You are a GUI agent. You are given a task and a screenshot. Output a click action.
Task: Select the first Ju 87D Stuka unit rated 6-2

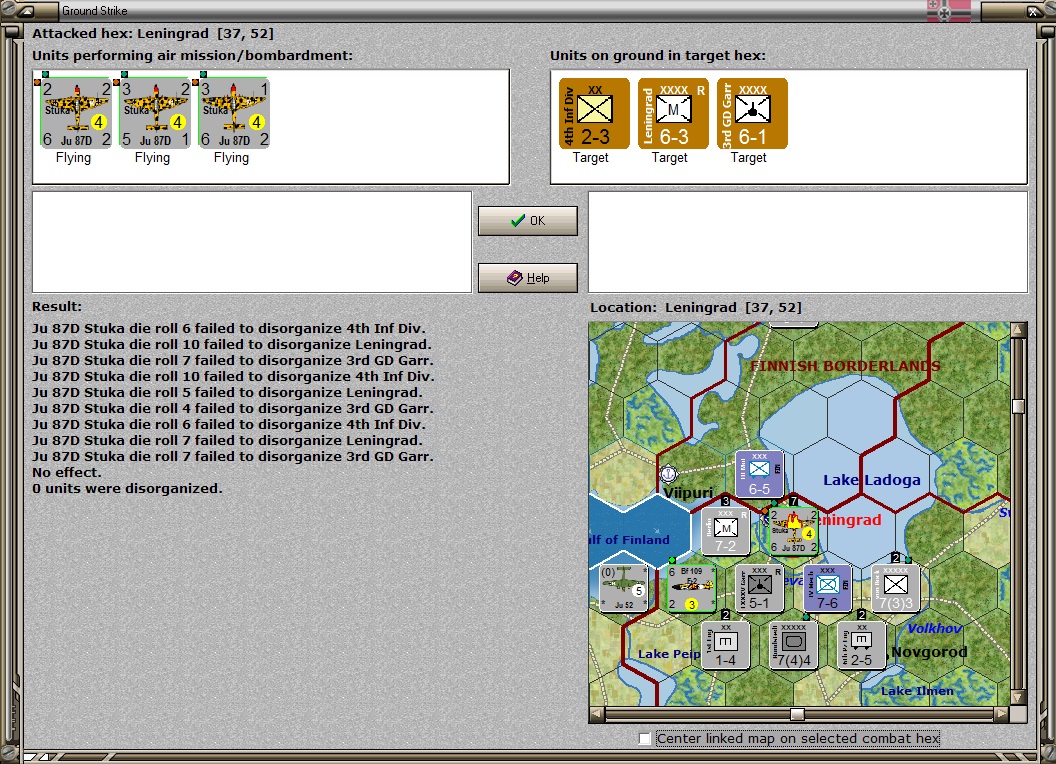tap(75, 113)
